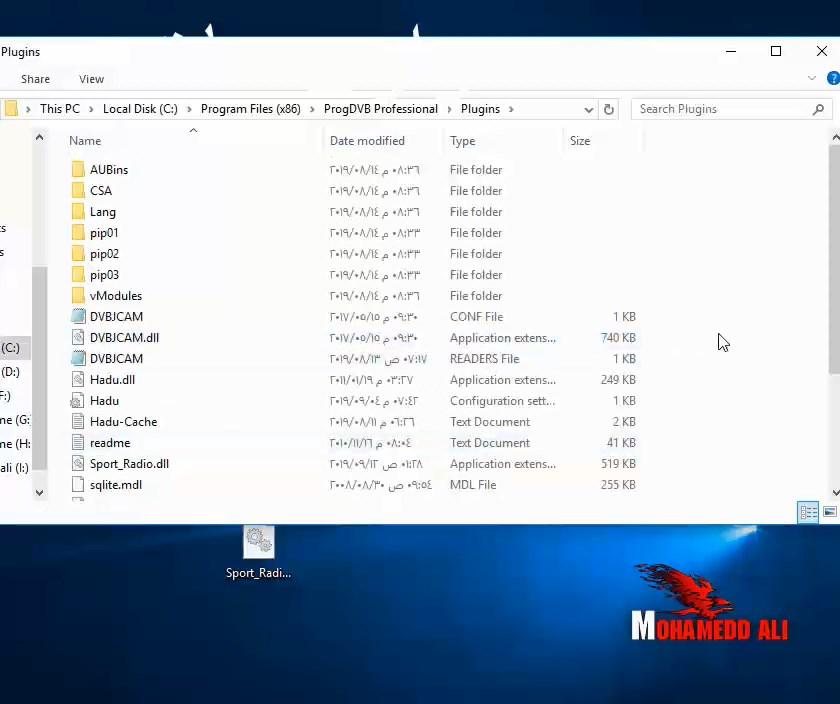Expand the ribbon with the chevron
Viewport: 840px width, 704px height.
812,79
